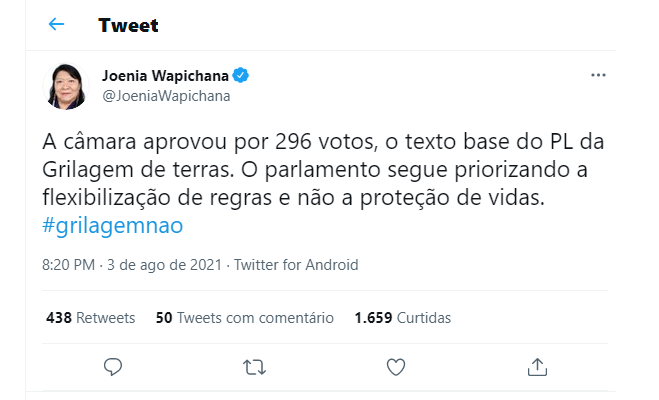
Task: Click the Joenia Wapichana display name
Action: click(x=165, y=75)
